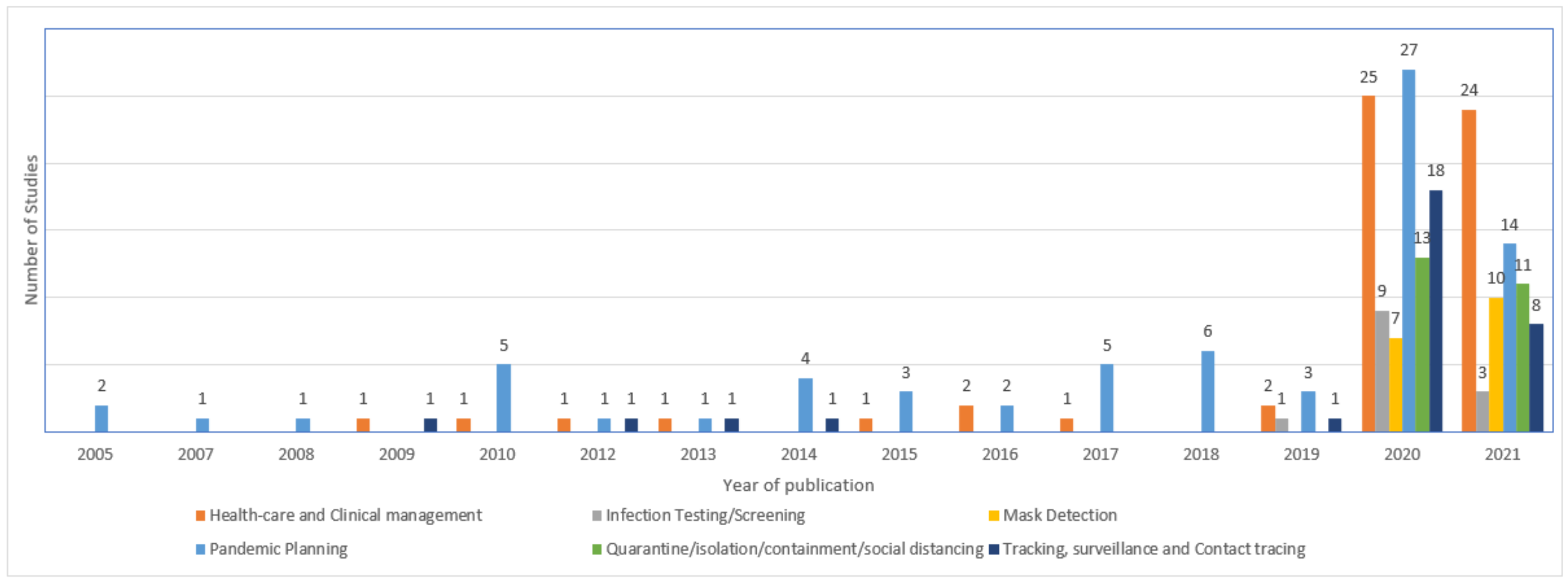Select the Mask Detection legend label
Viewport: 1568px width, 583px height.
tap(1060, 515)
